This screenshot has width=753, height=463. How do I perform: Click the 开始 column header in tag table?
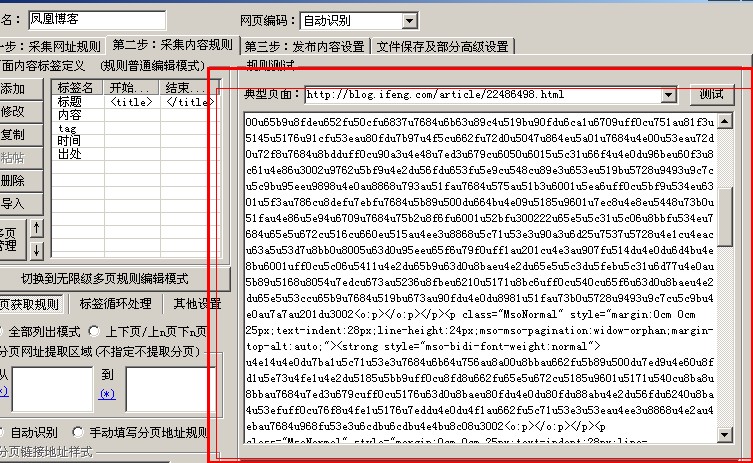(x=130, y=88)
